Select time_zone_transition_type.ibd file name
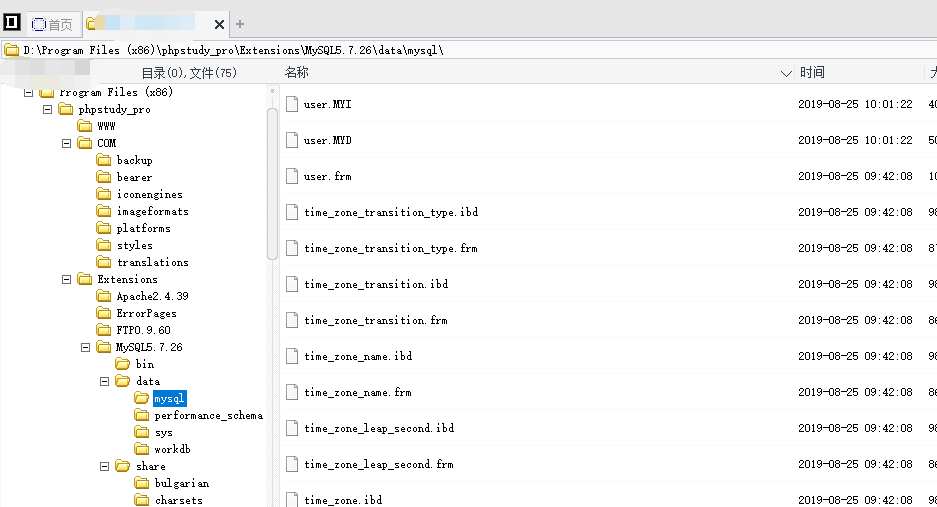The width and height of the screenshot is (937, 507). tap(391, 213)
